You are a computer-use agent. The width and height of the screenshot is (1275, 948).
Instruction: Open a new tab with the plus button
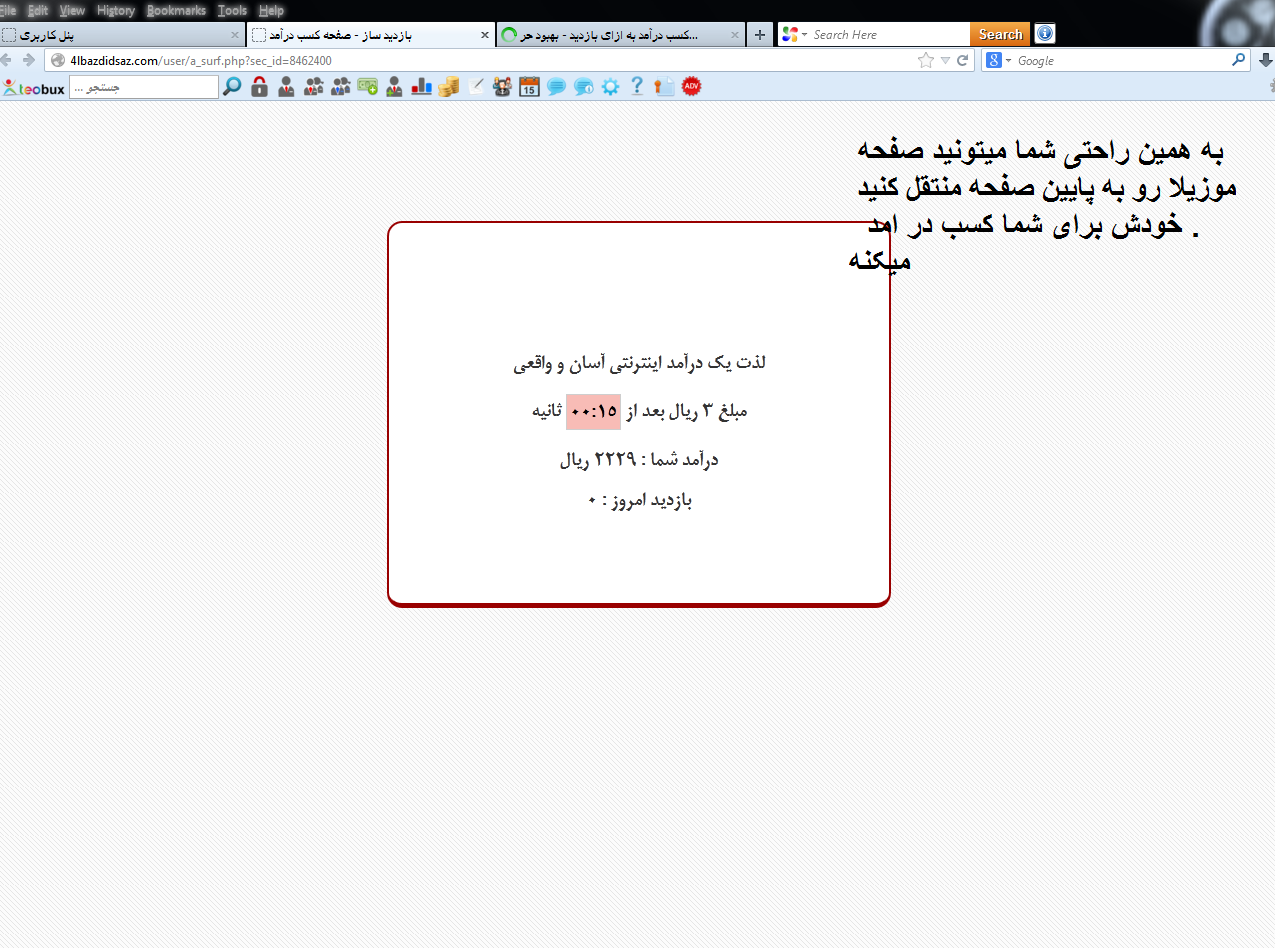[x=760, y=35]
